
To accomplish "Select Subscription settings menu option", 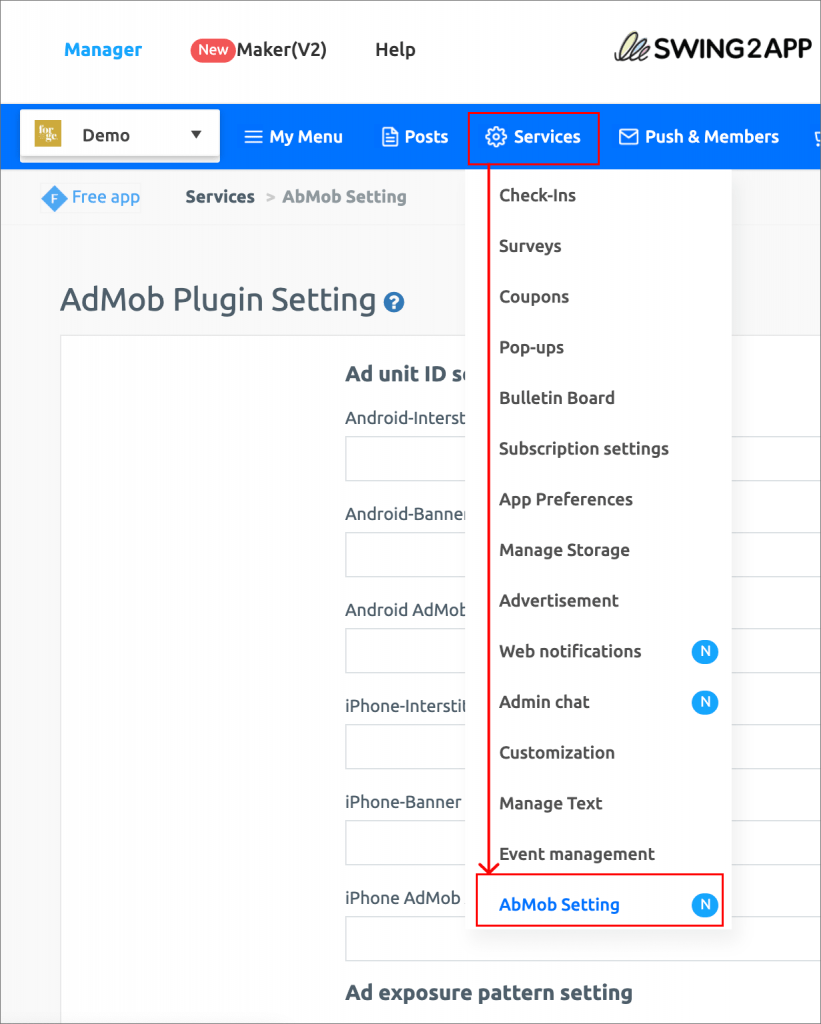I will click(584, 449).
